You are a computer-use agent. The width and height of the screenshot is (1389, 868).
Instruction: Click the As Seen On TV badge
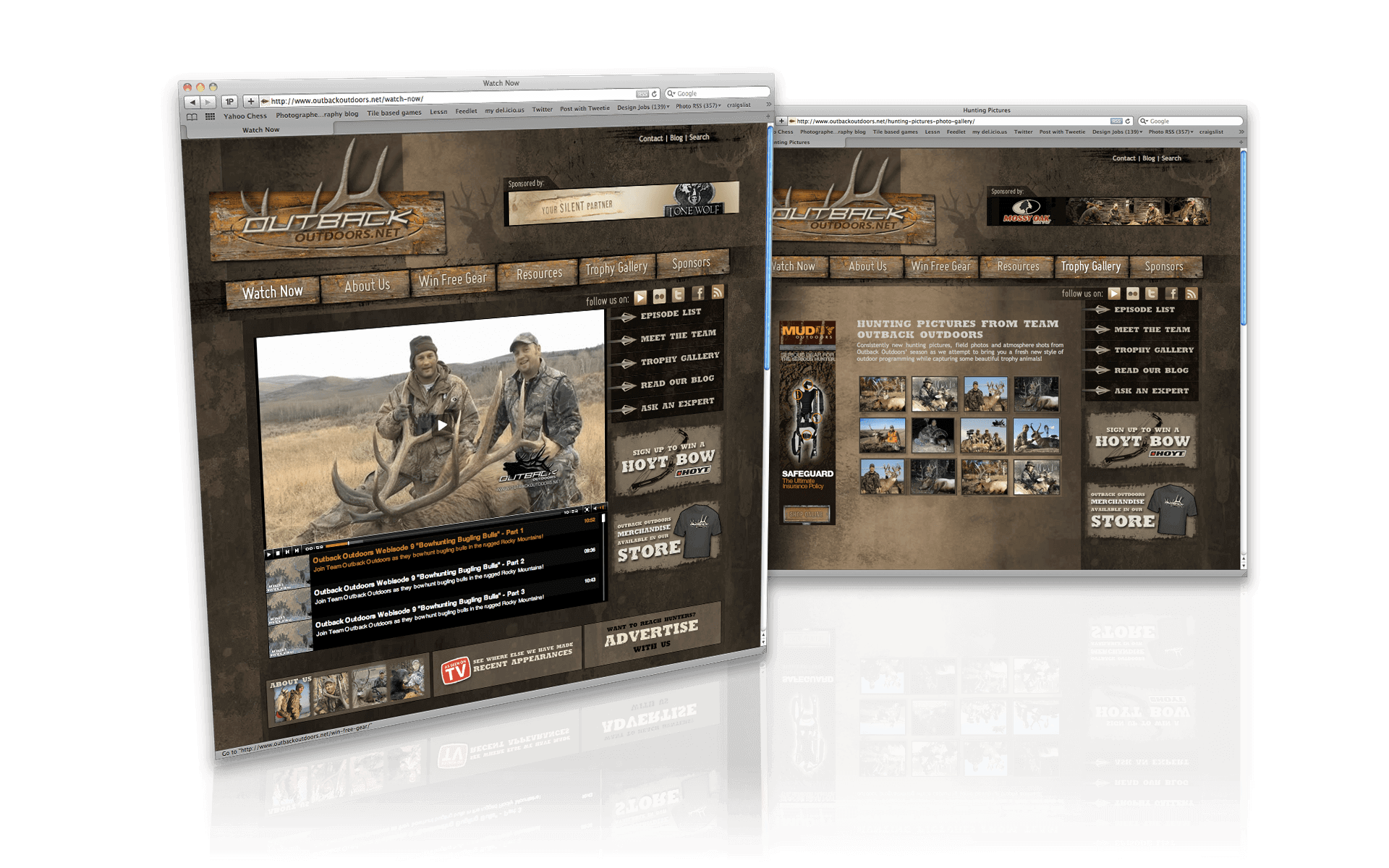click(x=456, y=672)
